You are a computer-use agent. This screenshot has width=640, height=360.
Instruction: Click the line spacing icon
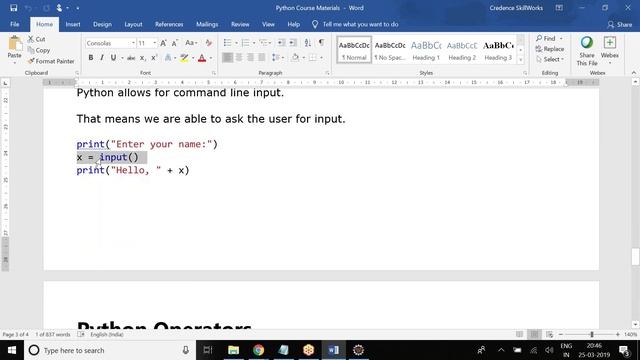pyautogui.click(x=276, y=58)
